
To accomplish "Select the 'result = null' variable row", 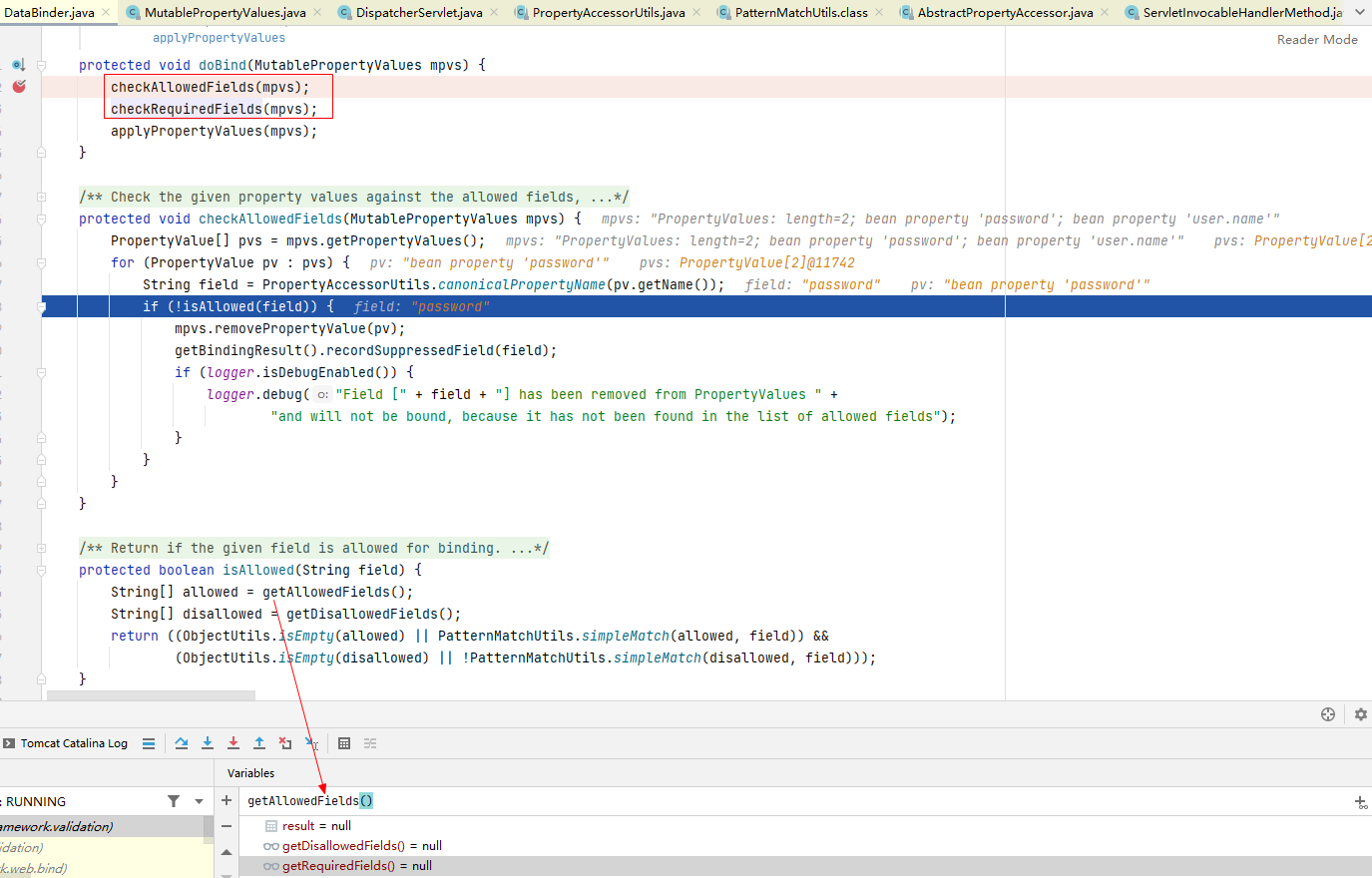I will [x=805, y=826].
